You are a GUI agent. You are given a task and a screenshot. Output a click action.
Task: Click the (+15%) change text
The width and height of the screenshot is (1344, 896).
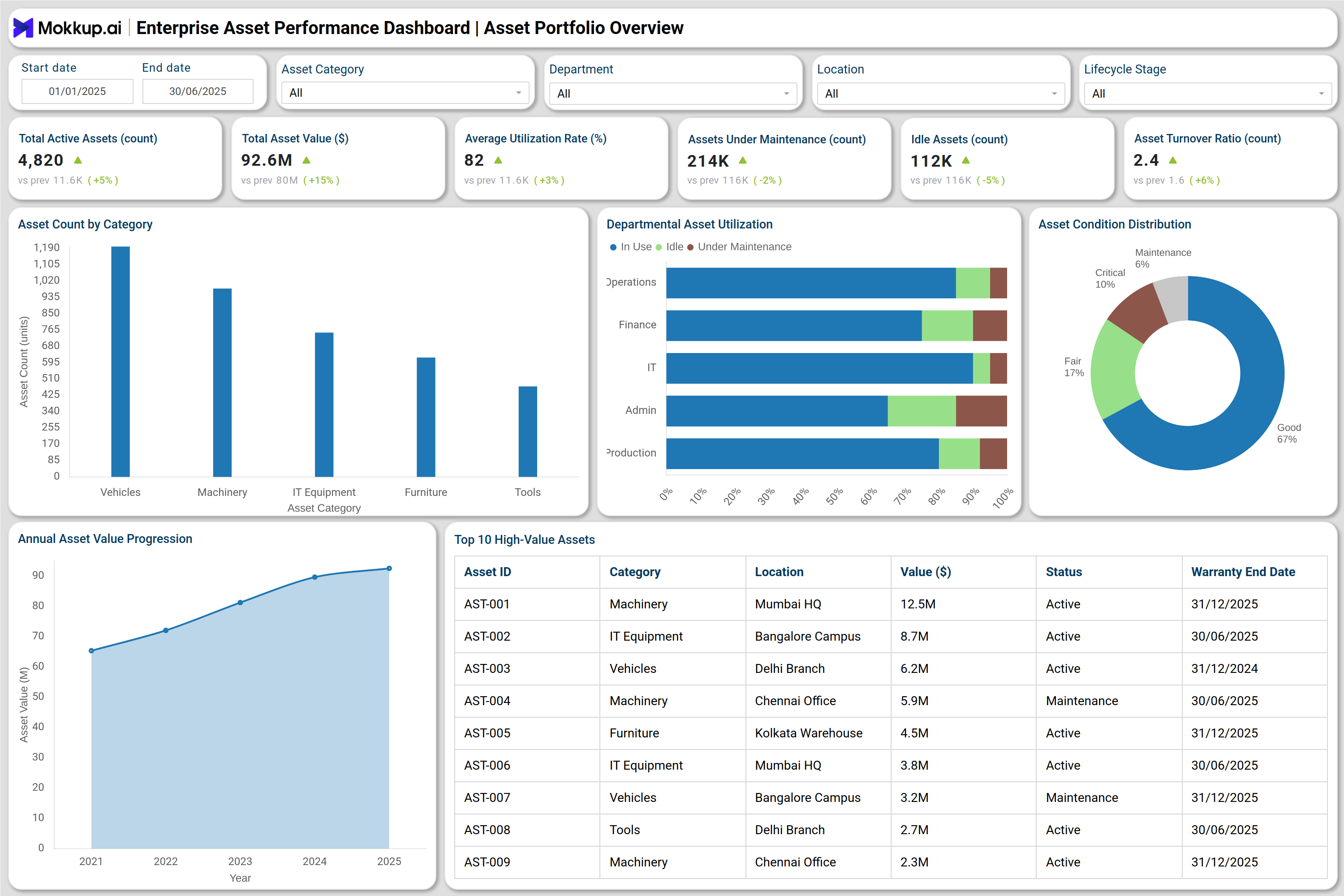click(321, 180)
